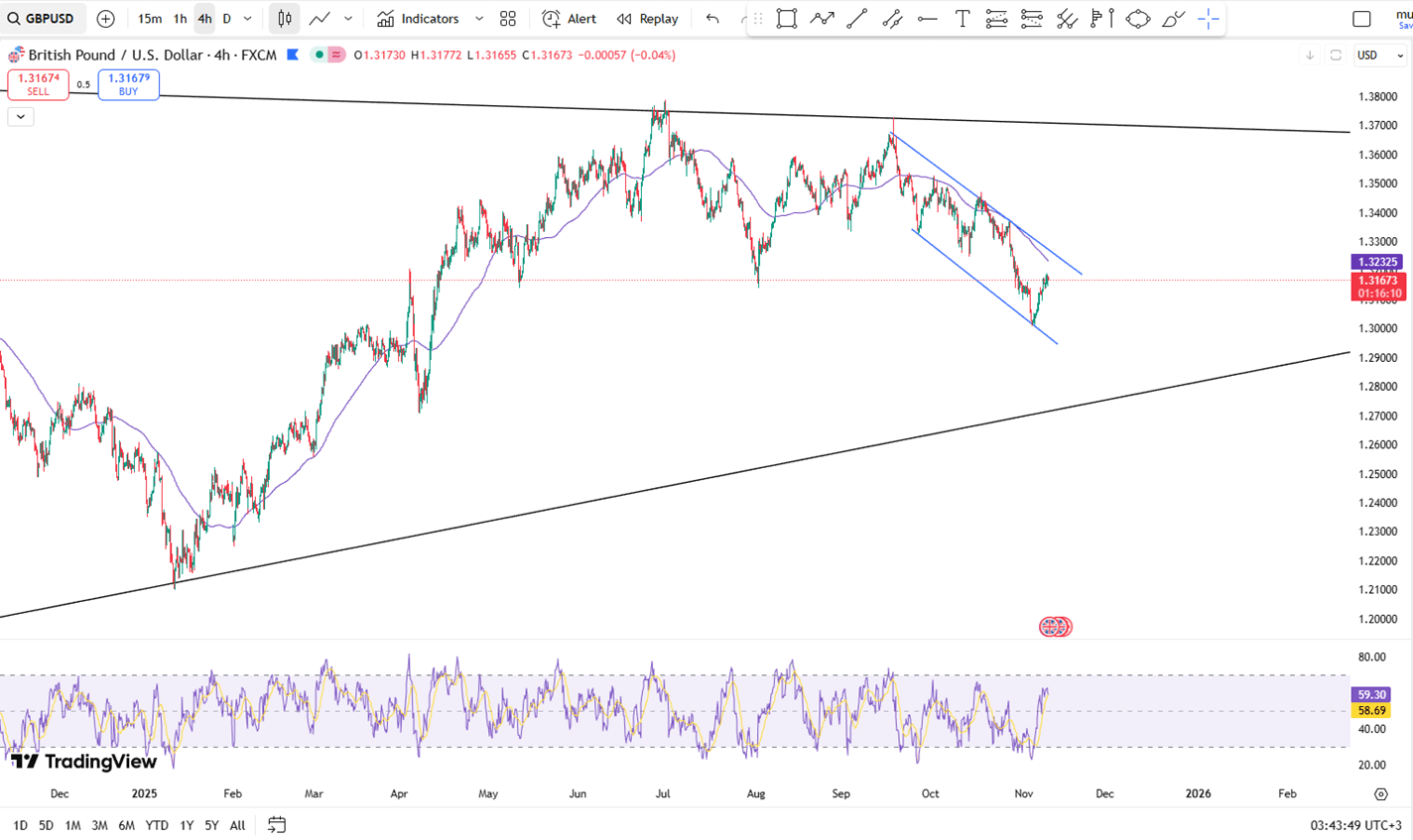This screenshot has width=1413, height=840.
Task: Collapse the indicator legend chevron
Action: (20, 116)
